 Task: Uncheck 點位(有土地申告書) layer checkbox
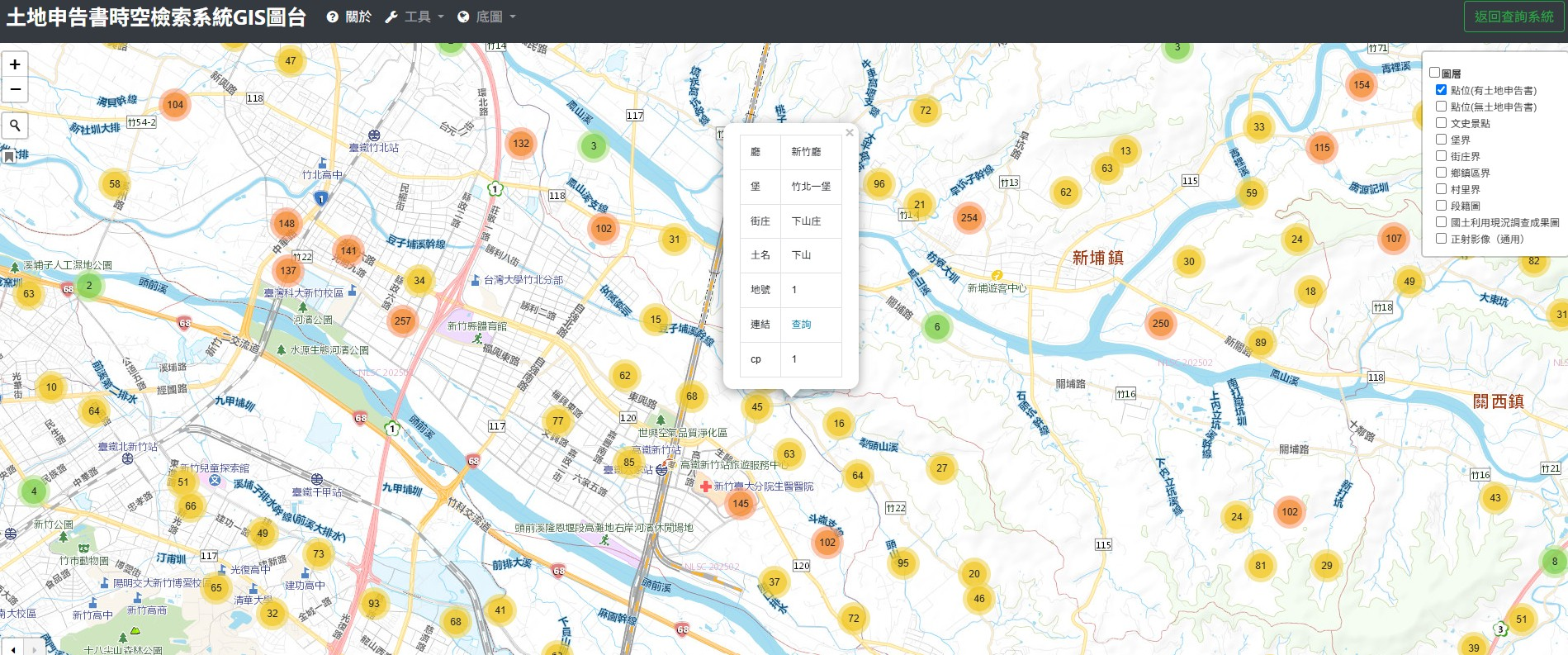tap(1441, 90)
